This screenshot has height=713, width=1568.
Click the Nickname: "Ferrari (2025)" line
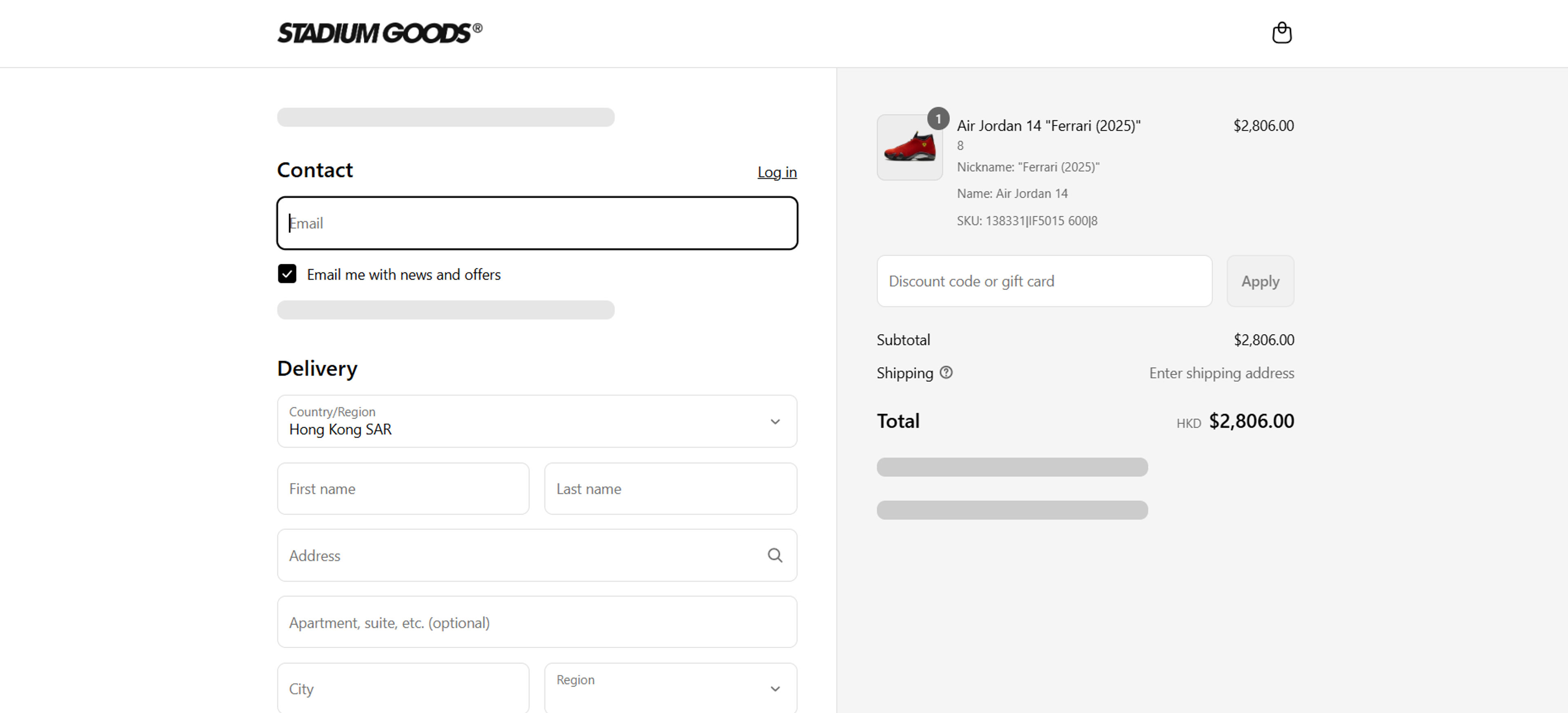(1028, 167)
